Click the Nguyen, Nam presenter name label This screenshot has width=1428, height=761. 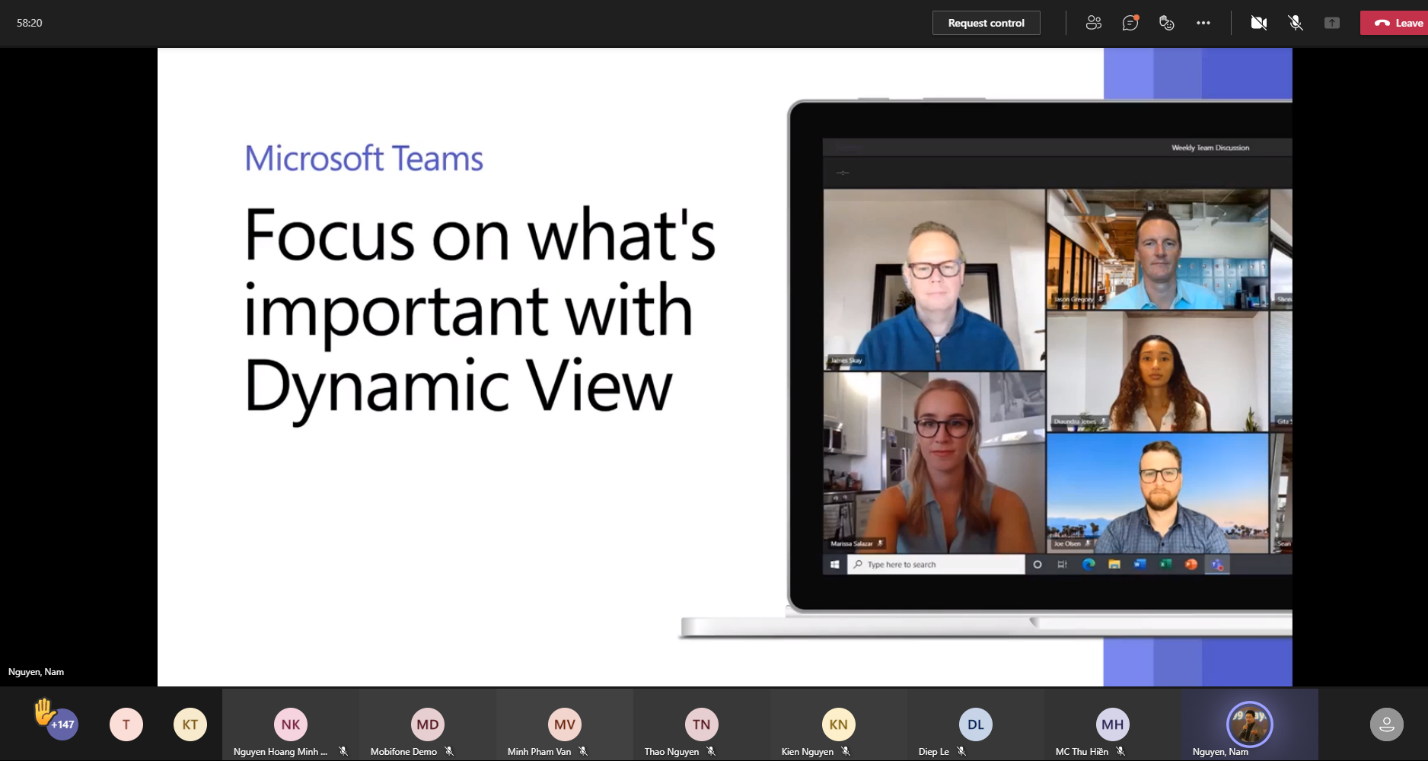[x=36, y=672]
